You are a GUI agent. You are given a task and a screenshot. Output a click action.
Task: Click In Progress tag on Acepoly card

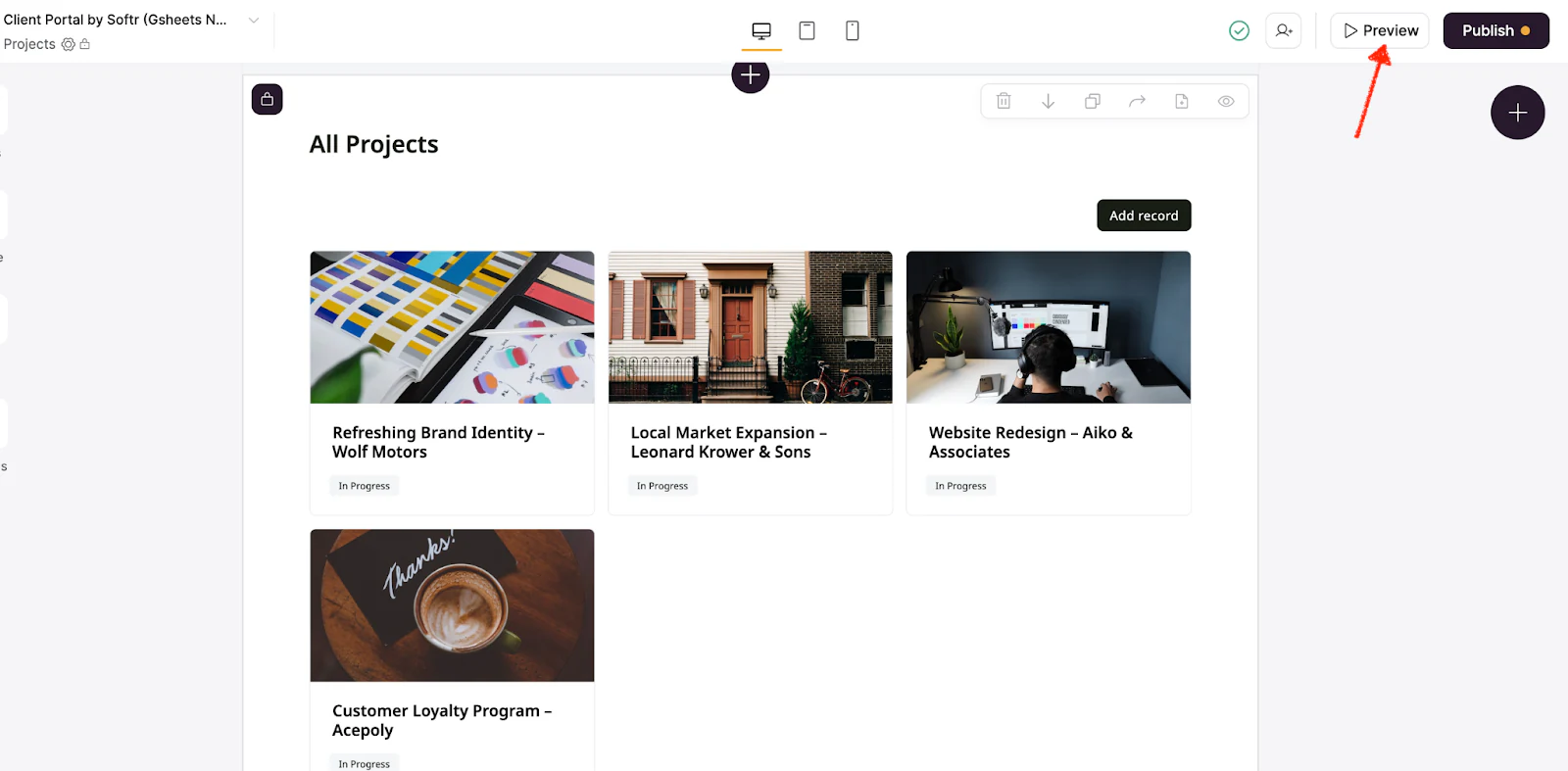point(364,764)
